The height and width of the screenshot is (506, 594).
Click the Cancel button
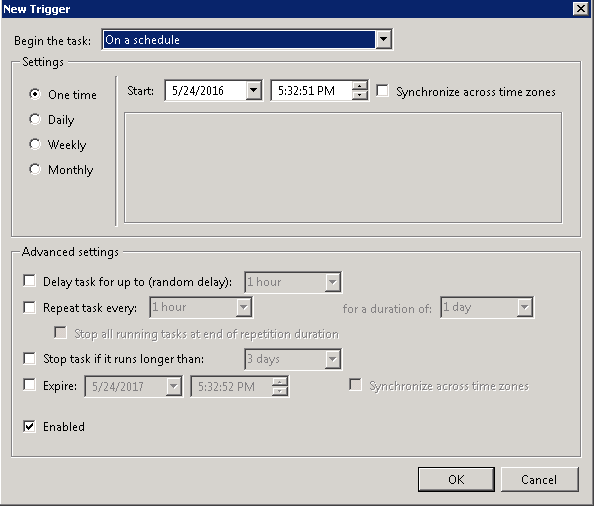539,479
